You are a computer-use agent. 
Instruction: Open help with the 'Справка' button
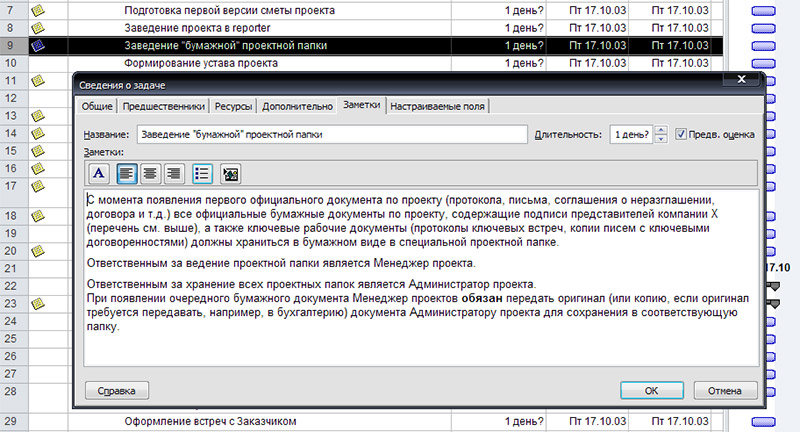click(117, 390)
